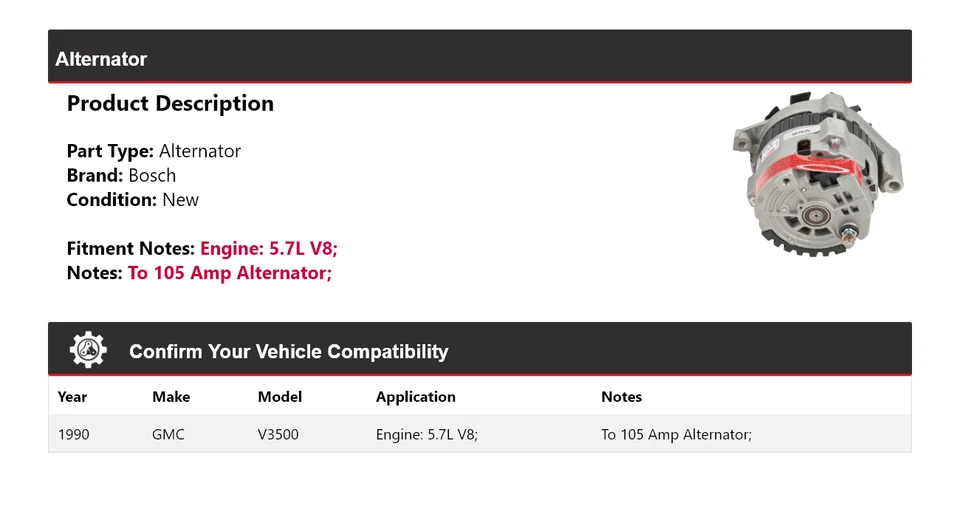960x517 pixels.
Task: Click the 1990 year cell
Action: pos(74,435)
